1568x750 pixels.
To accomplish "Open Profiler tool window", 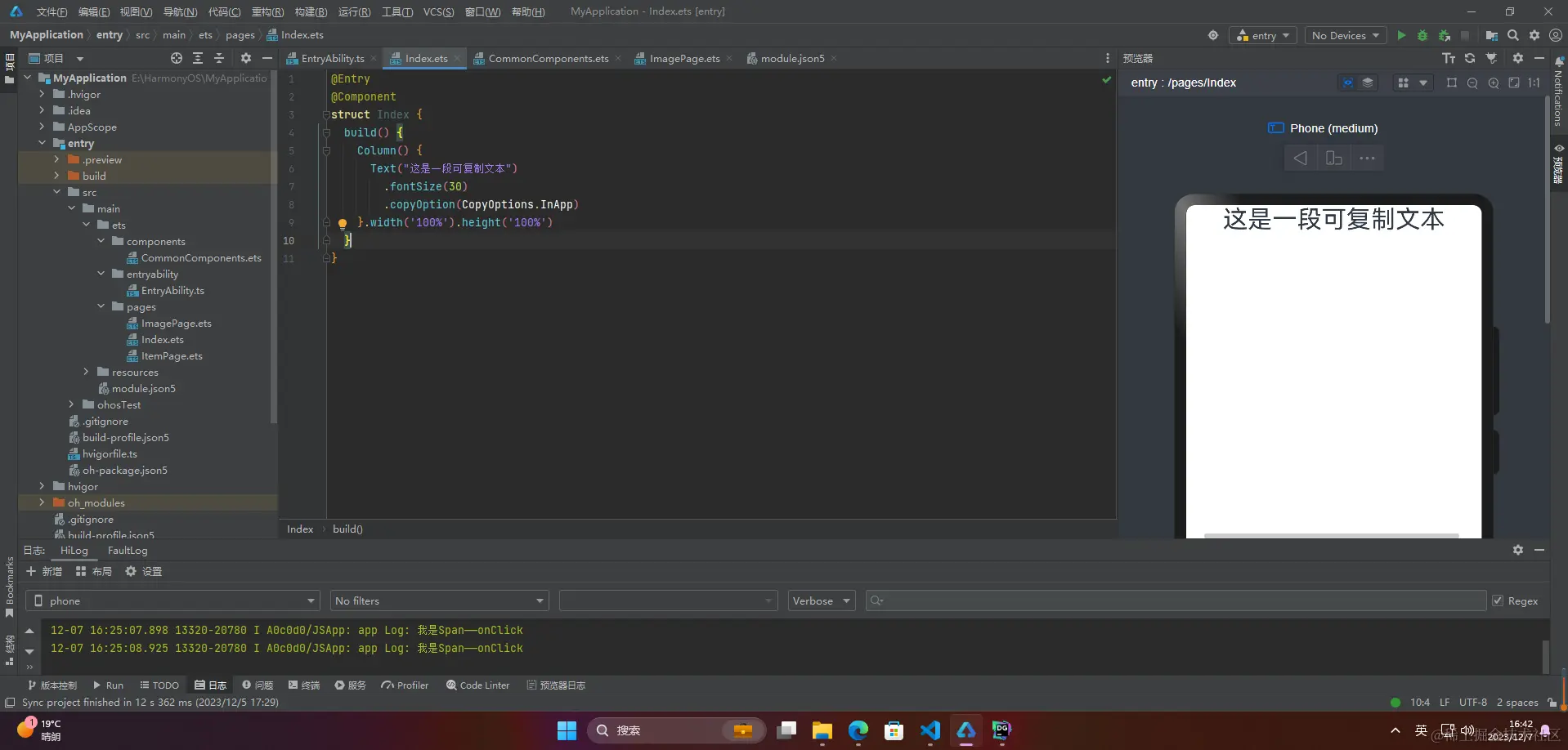I will pos(405,685).
